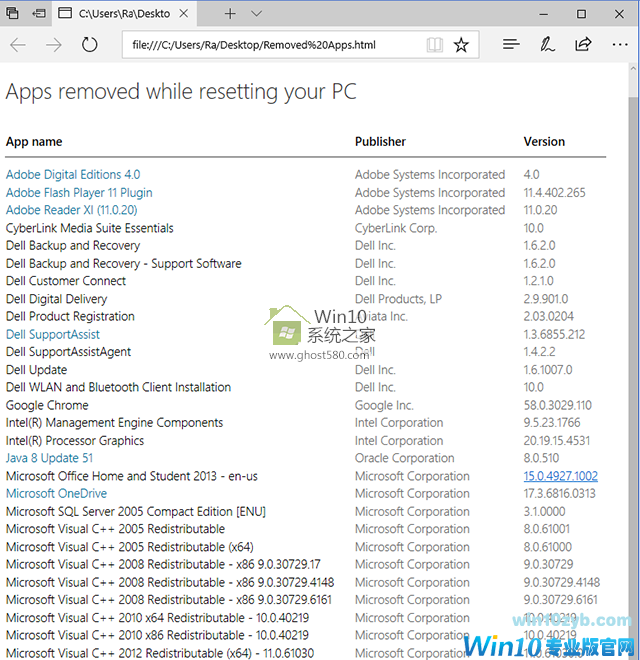Show the set-aside tabs icon
Screen dimensions: 640x660
pos(12,14)
